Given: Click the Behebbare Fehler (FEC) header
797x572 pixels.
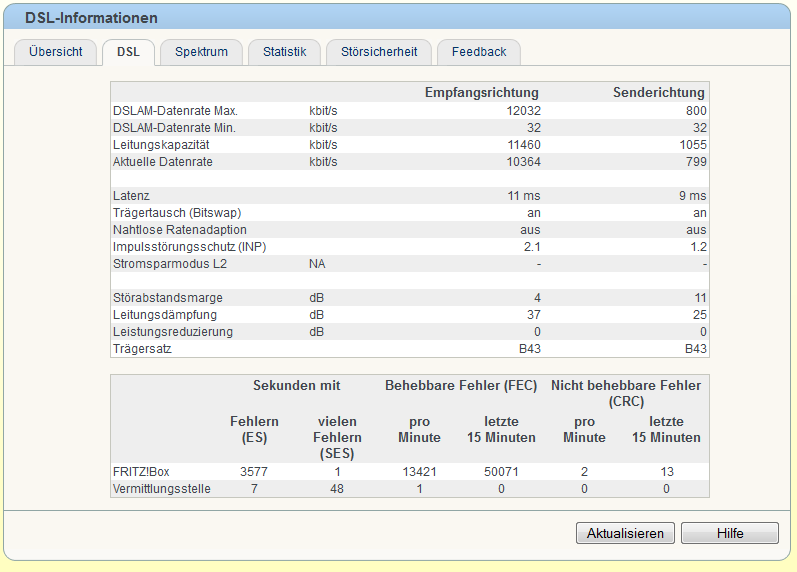Looking at the screenshot, I should tap(461, 385).
